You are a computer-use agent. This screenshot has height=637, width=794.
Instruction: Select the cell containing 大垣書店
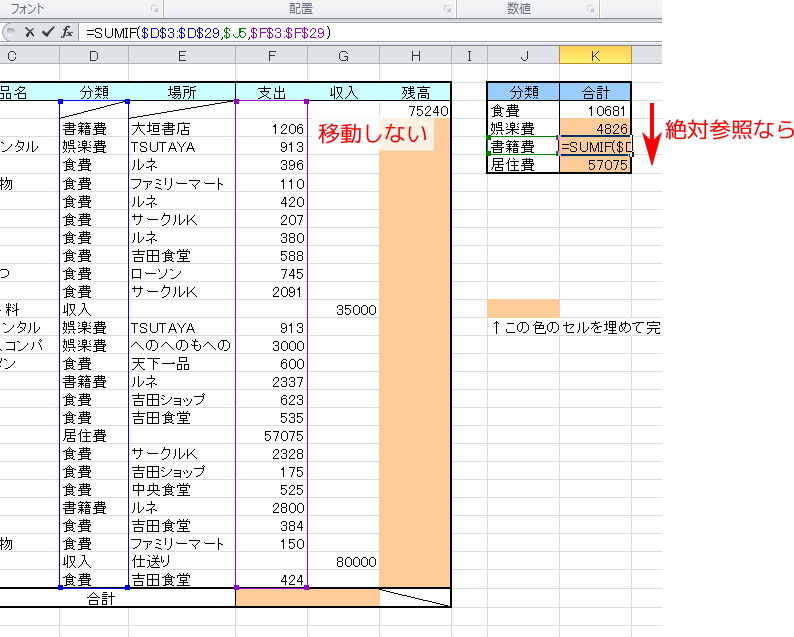coord(182,129)
